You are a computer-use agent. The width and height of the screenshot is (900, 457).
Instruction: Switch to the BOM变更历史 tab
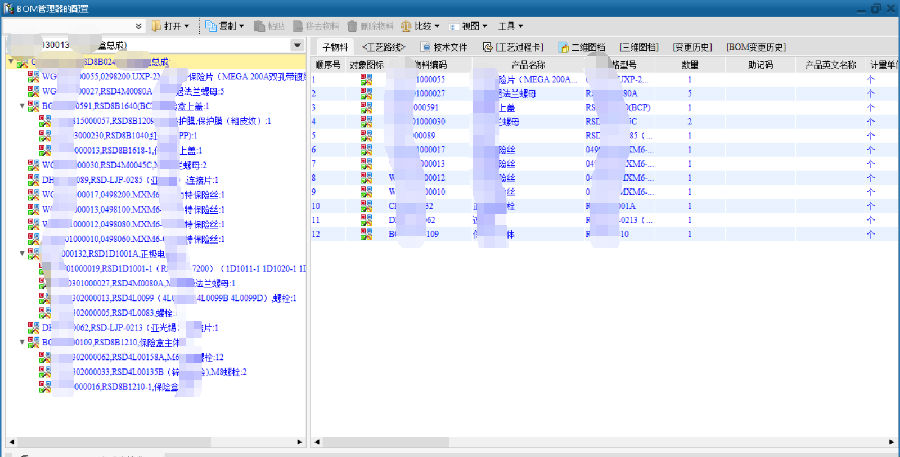(757, 47)
